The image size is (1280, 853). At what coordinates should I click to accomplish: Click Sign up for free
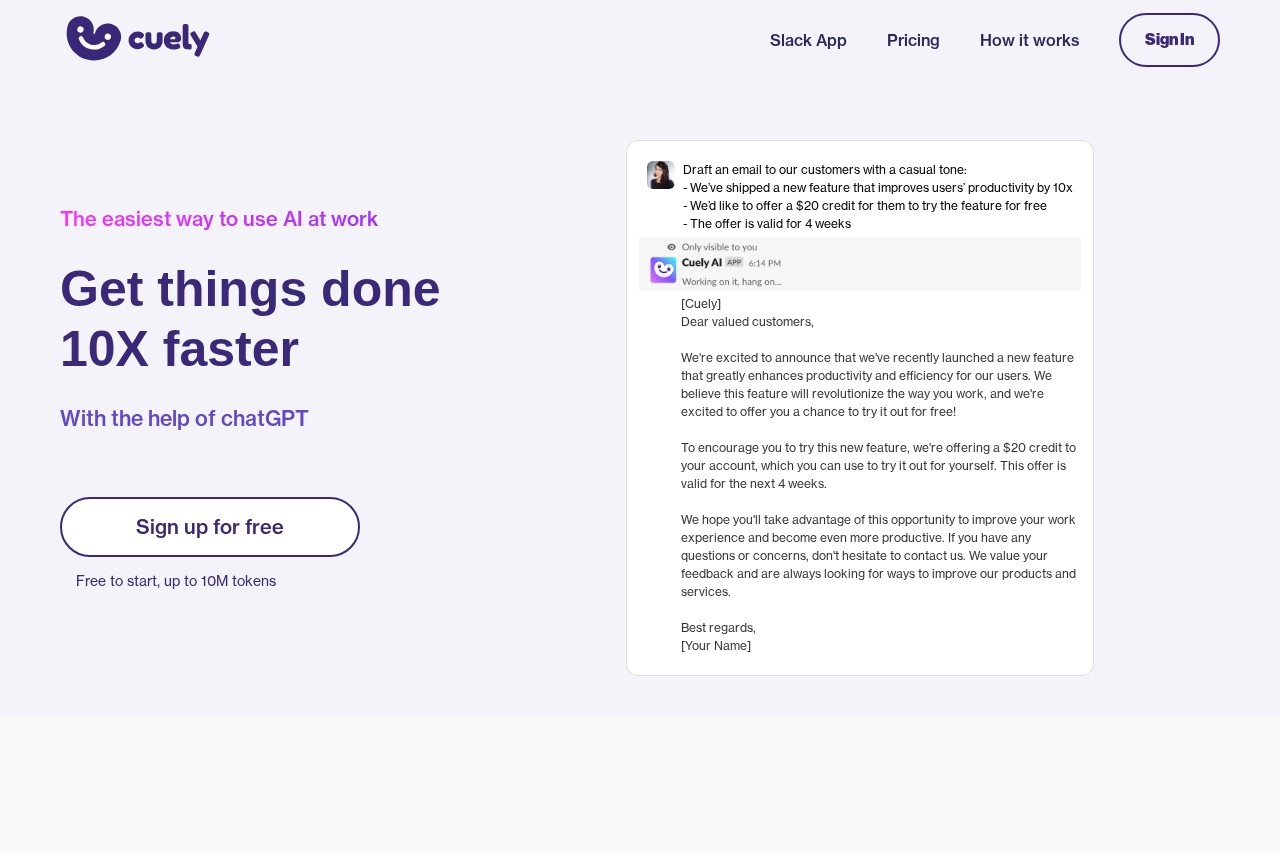(210, 527)
